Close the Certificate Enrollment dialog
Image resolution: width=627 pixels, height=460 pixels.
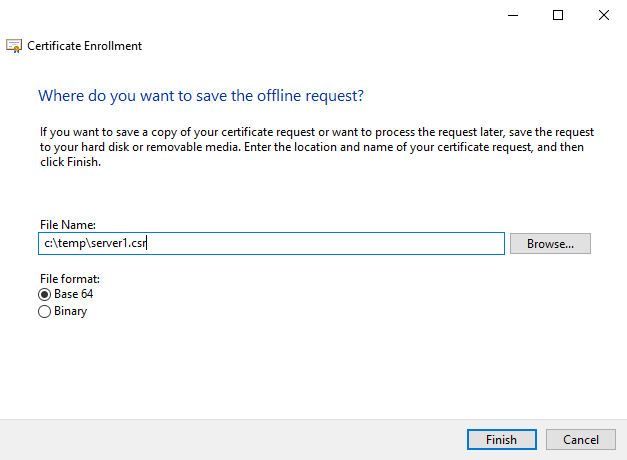click(603, 15)
